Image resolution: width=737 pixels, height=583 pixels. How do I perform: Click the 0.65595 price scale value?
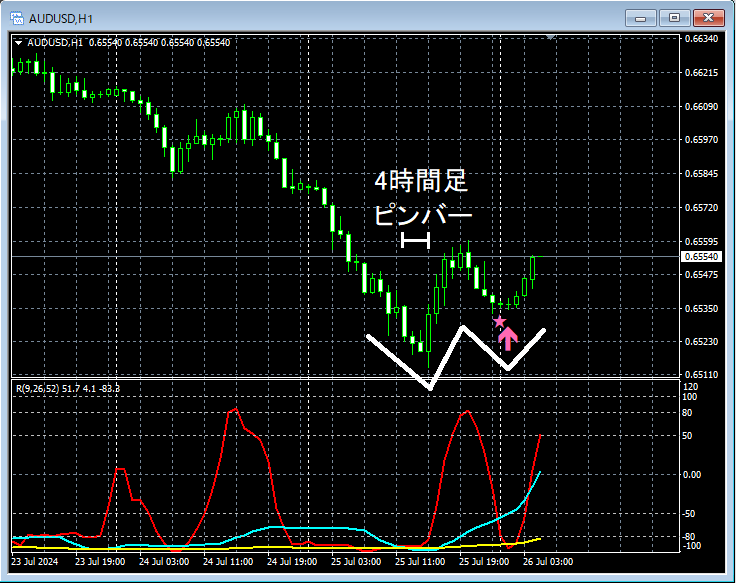pyautogui.click(x=701, y=241)
